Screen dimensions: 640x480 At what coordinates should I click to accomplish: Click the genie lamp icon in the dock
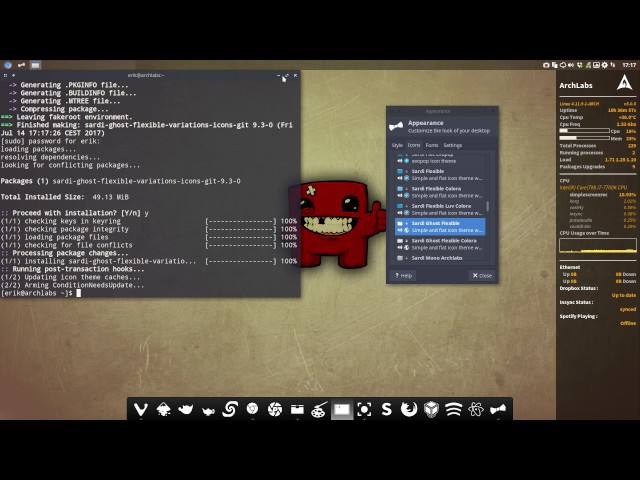click(208, 410)
